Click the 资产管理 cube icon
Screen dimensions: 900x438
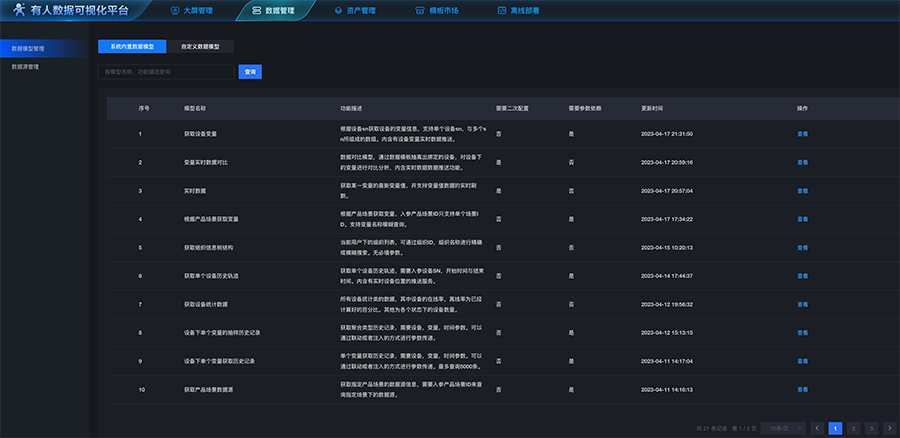point(337,11)
